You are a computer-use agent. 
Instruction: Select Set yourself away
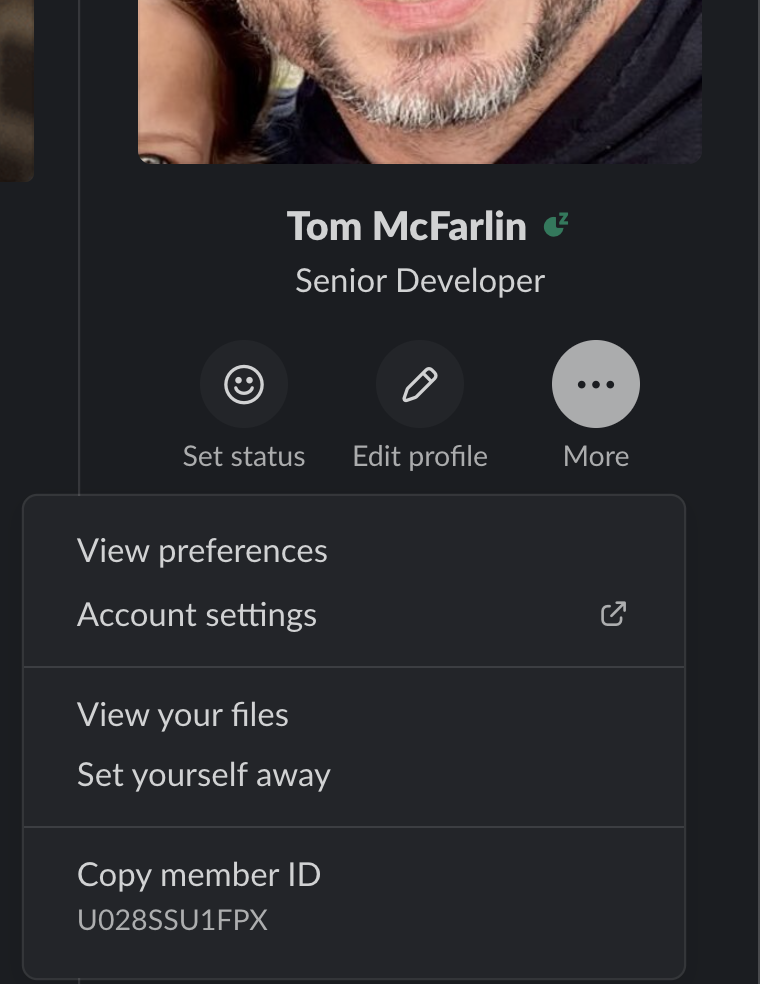pyautogui.click(x=354, y=774)
